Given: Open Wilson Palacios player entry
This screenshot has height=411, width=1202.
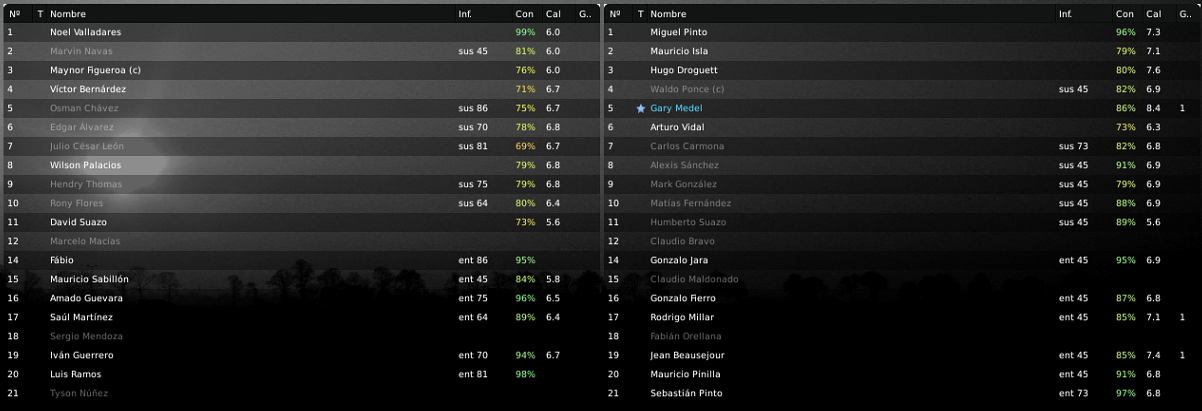Looking at the screenshot, I should [85, 165].
